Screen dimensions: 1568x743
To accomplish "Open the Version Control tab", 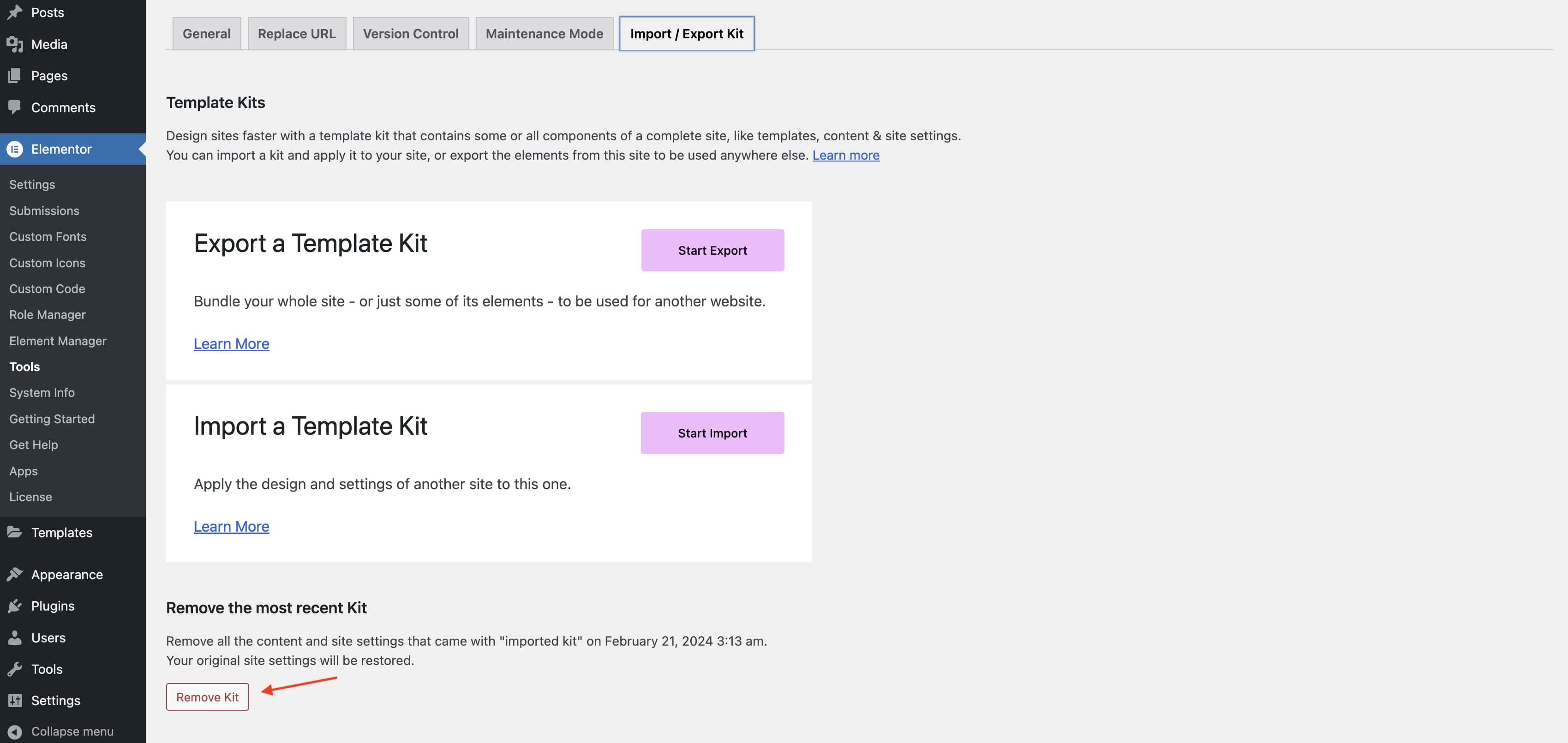I will tap(410, 34).
